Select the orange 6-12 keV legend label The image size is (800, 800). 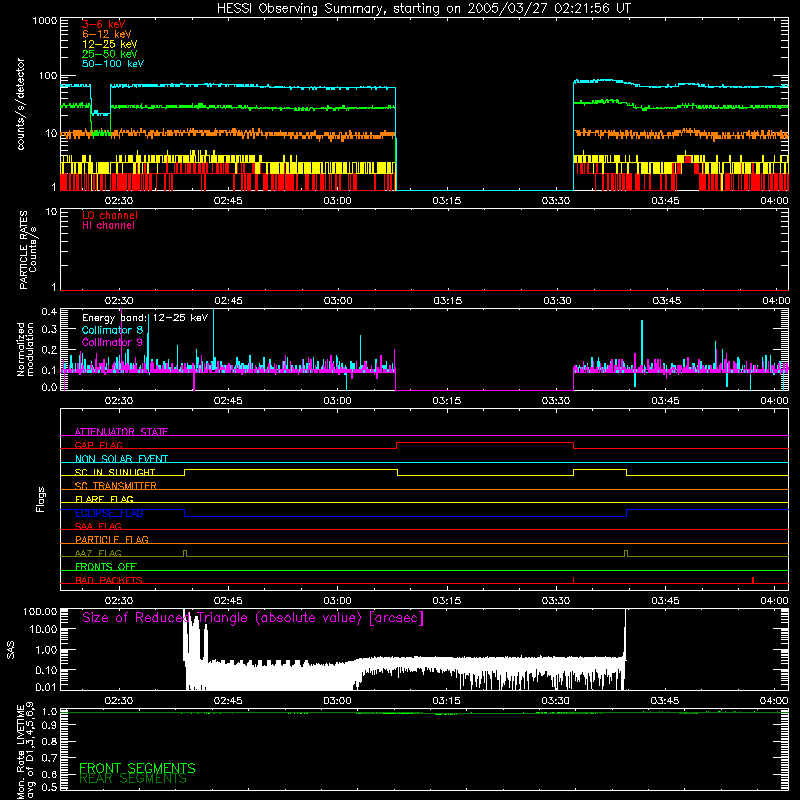pos(107,34)
